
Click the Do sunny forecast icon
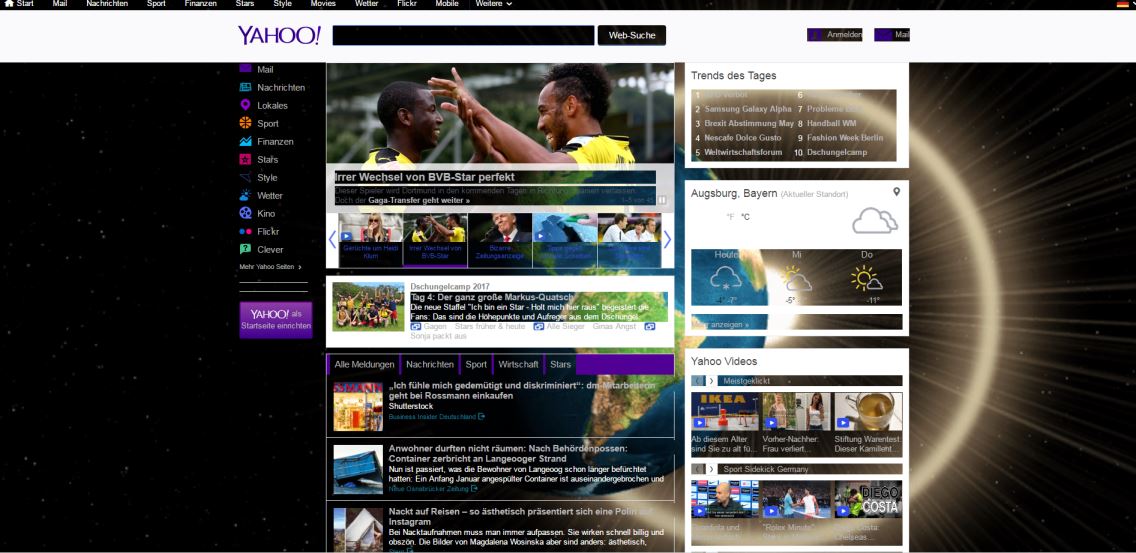coord(866,279)
